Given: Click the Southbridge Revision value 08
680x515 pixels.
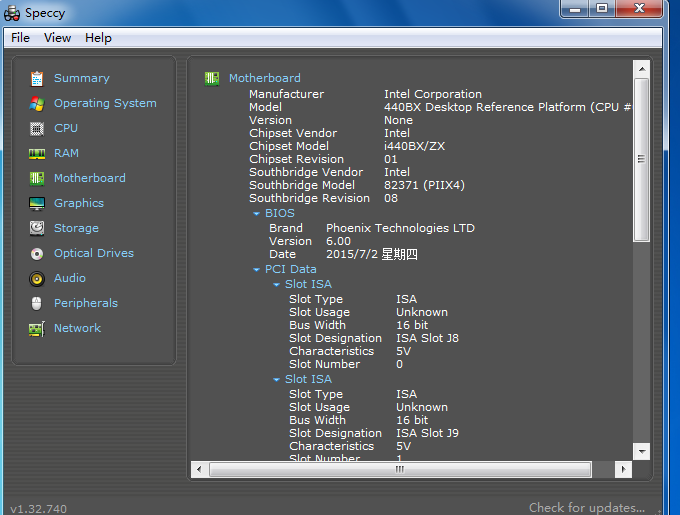Looking at the screenshot, I should (x=390, y=198).
